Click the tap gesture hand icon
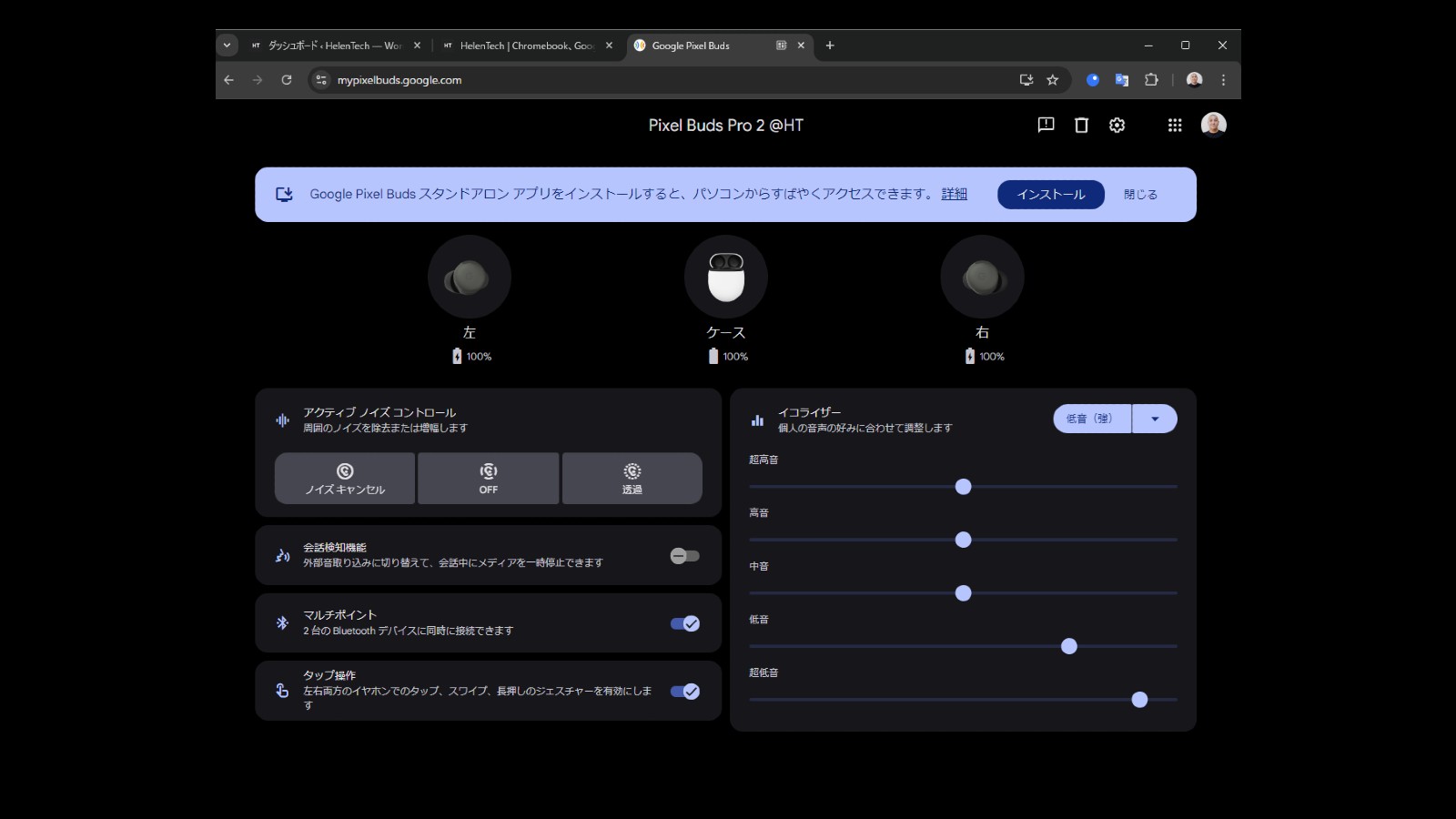 click(282, 691)
